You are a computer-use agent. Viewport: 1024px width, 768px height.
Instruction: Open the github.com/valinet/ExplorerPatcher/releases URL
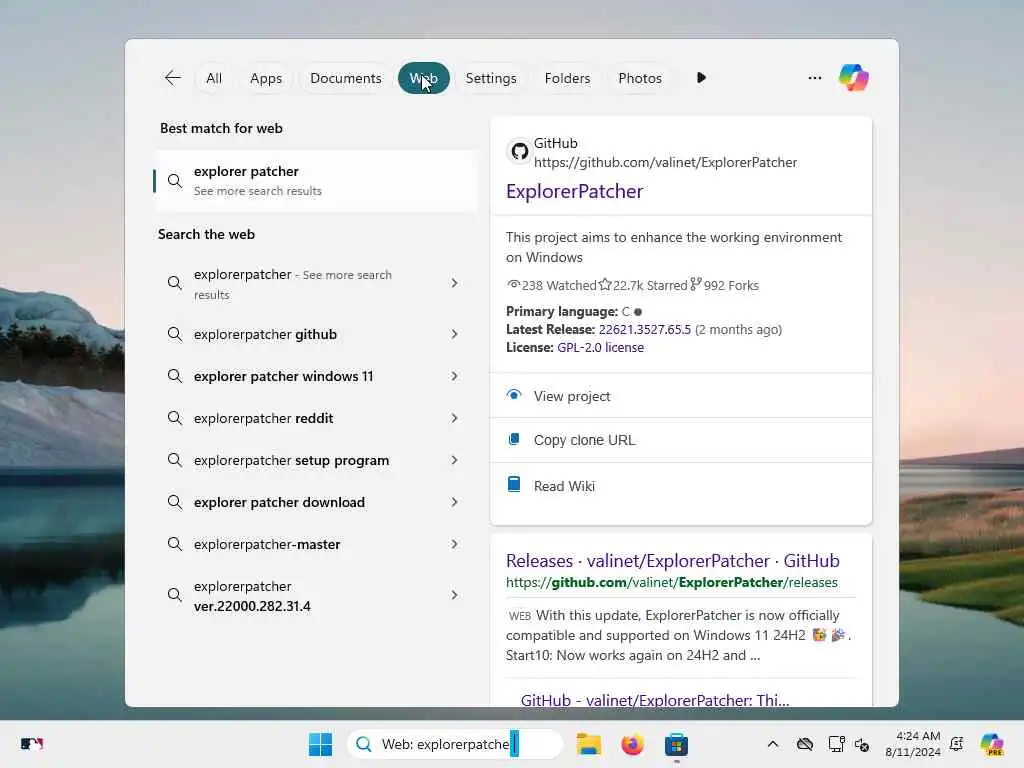click(x=671, y=582)
